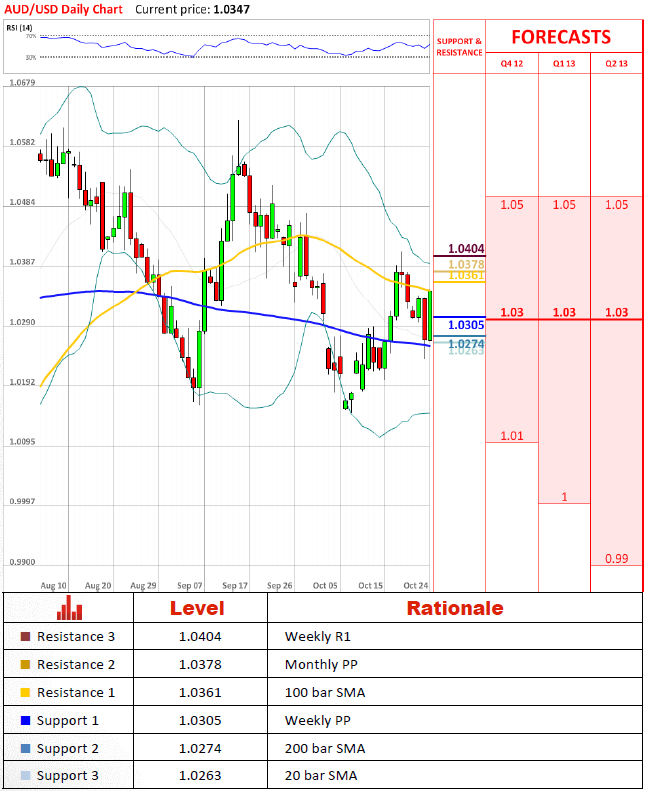The width and height of the screenshot is (647, 791).
Task: Click the RSI (14) indicator label
Action: click(x=18, y=28)
